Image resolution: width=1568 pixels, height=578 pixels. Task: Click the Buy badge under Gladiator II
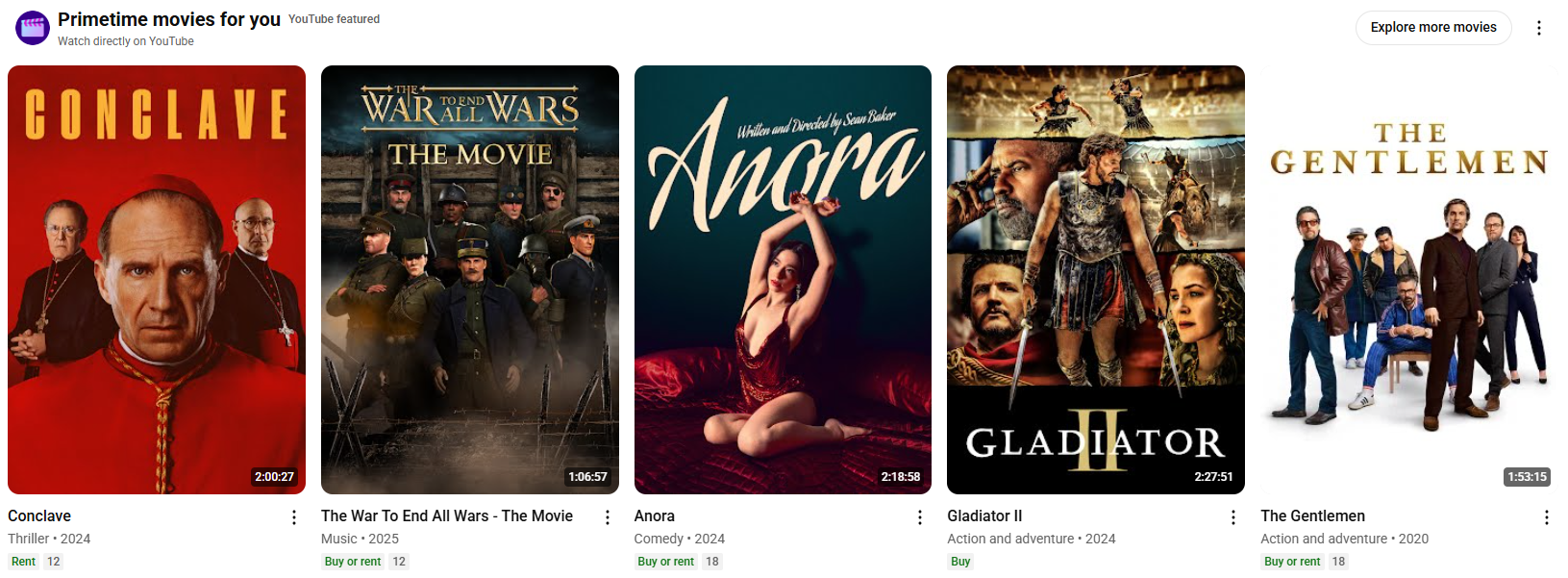tap(960, 562)
